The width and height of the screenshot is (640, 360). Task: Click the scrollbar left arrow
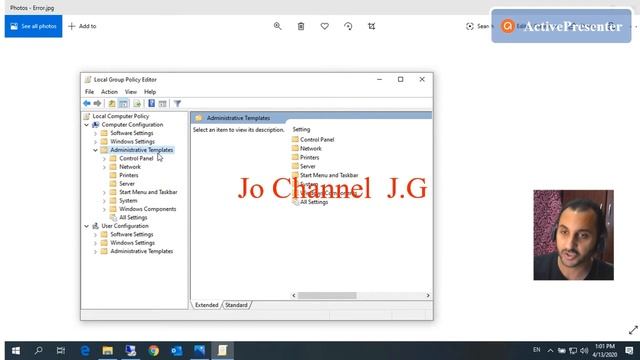click(x=294, y=296)
